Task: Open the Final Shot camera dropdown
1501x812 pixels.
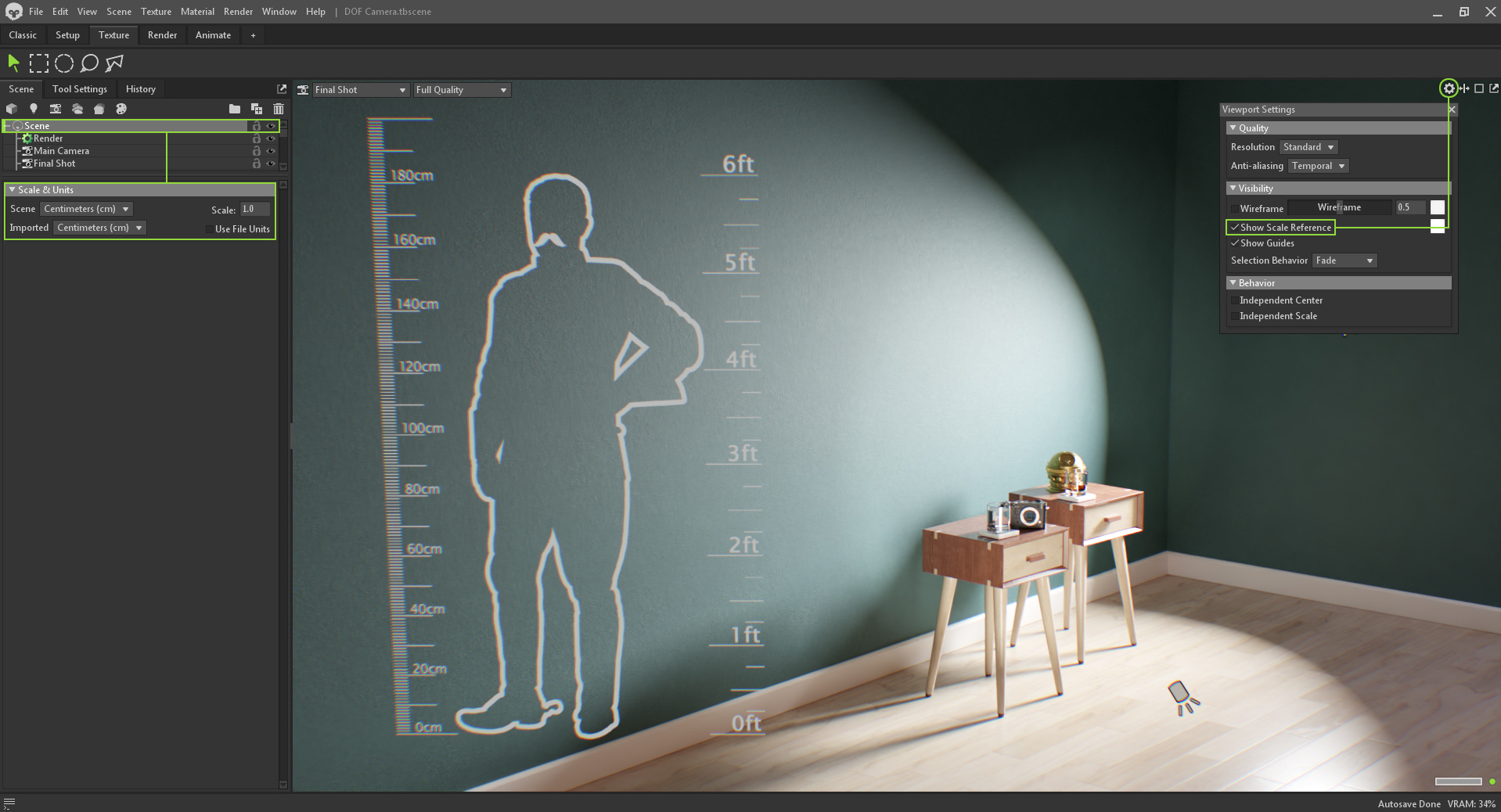Action: [x=361, y=90]
